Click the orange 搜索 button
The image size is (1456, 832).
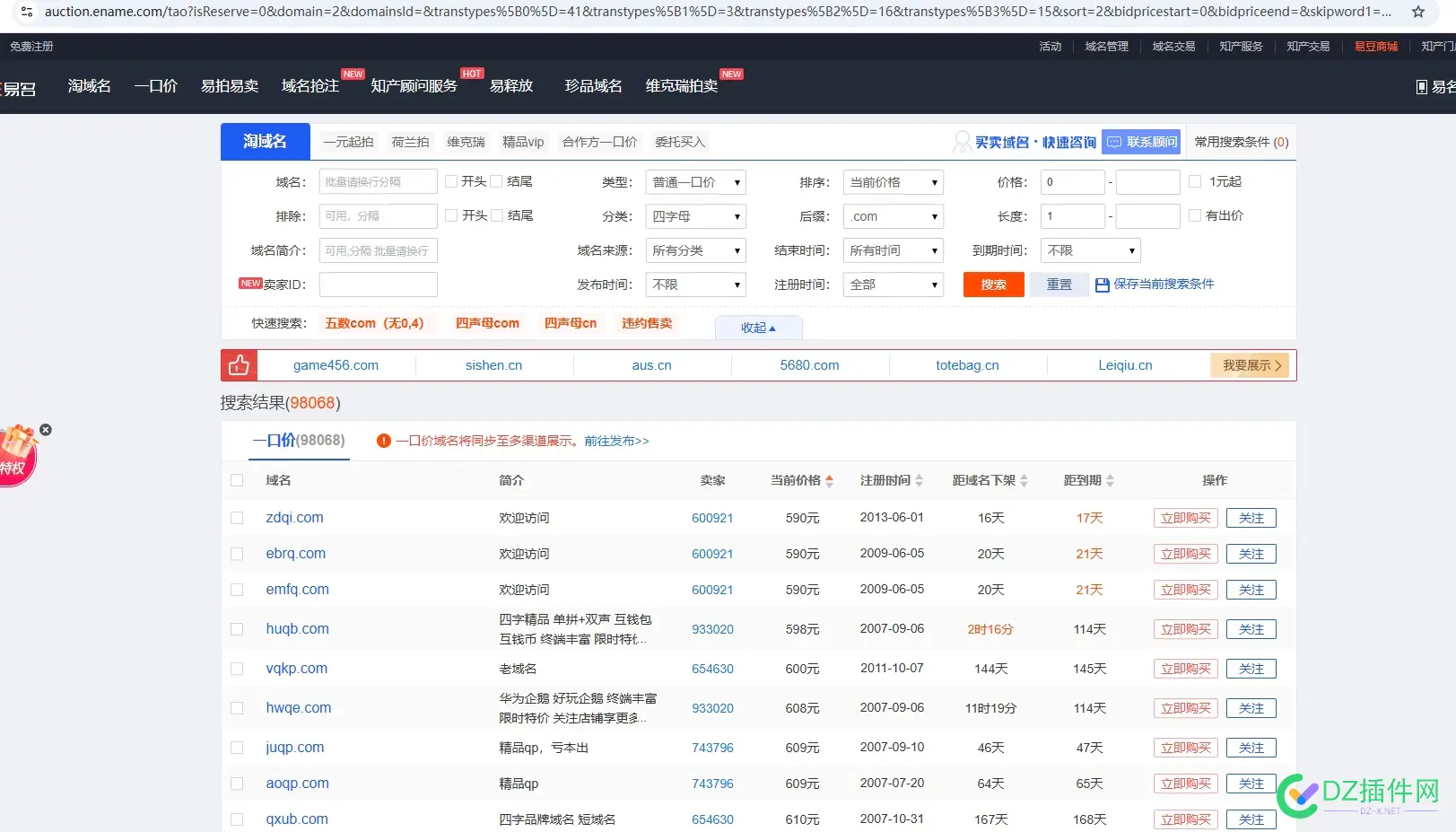(x=993, y=285)
